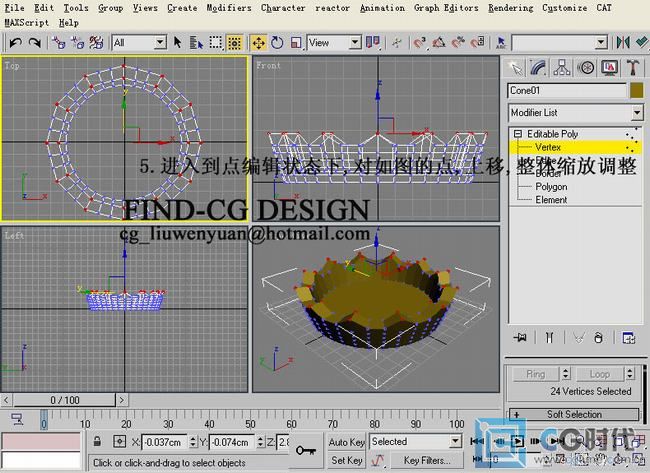Viewport: 650px width, 473px height.
Task: Open the Hierarchy command panel tab
Action: [x=562, y=68]
